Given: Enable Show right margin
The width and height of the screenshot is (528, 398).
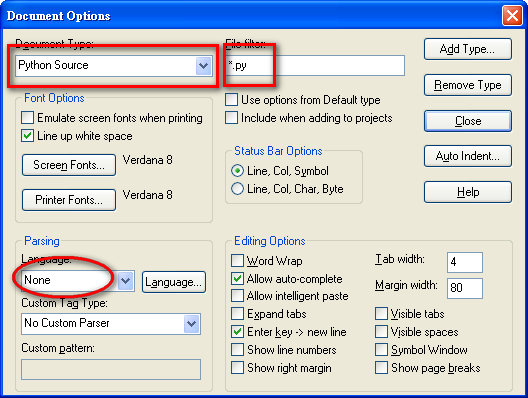Looking at the screenshot, I should point(237,367).
